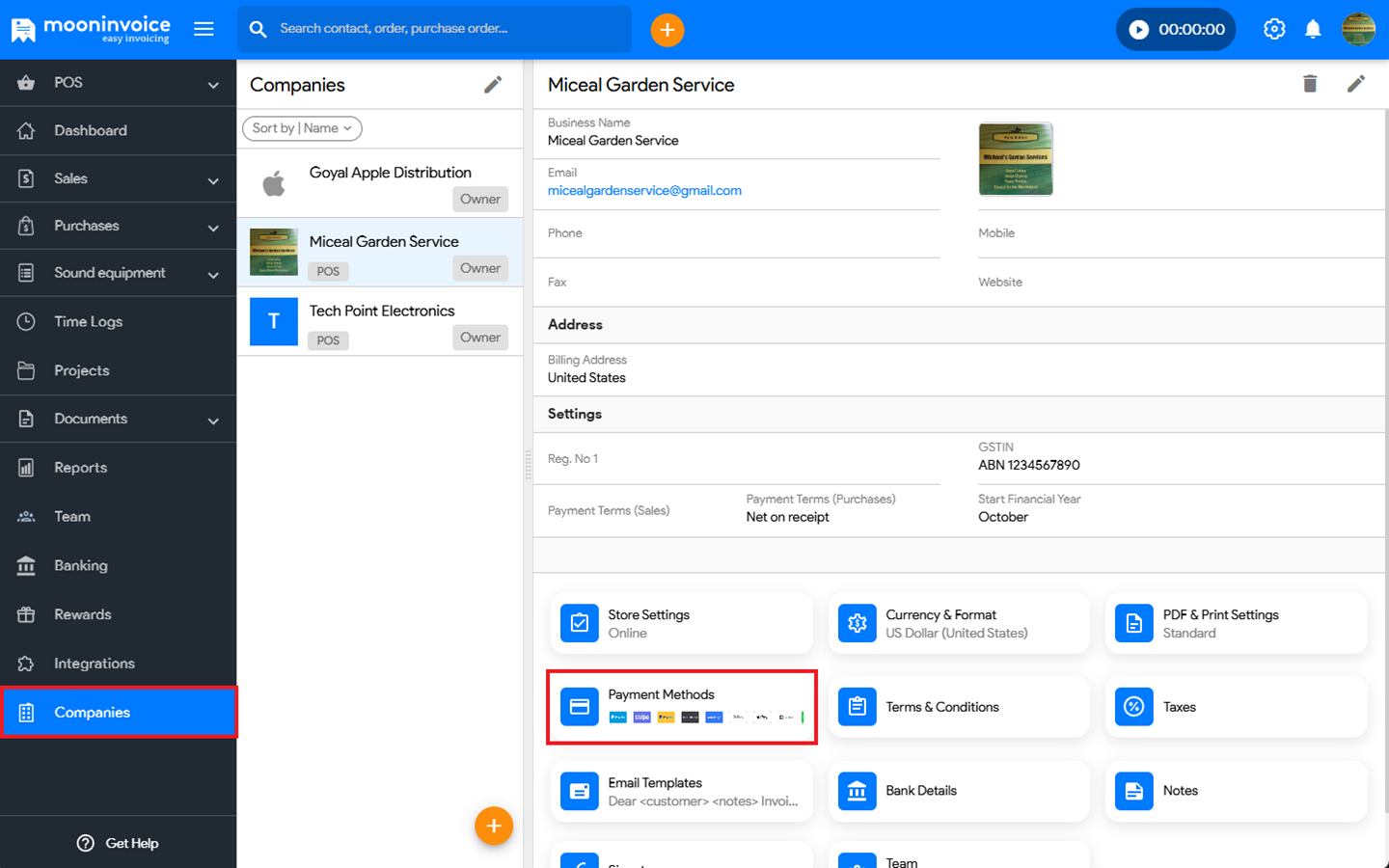
Task: Open the settings gear icon
Action: click(x=1274, y=30)
